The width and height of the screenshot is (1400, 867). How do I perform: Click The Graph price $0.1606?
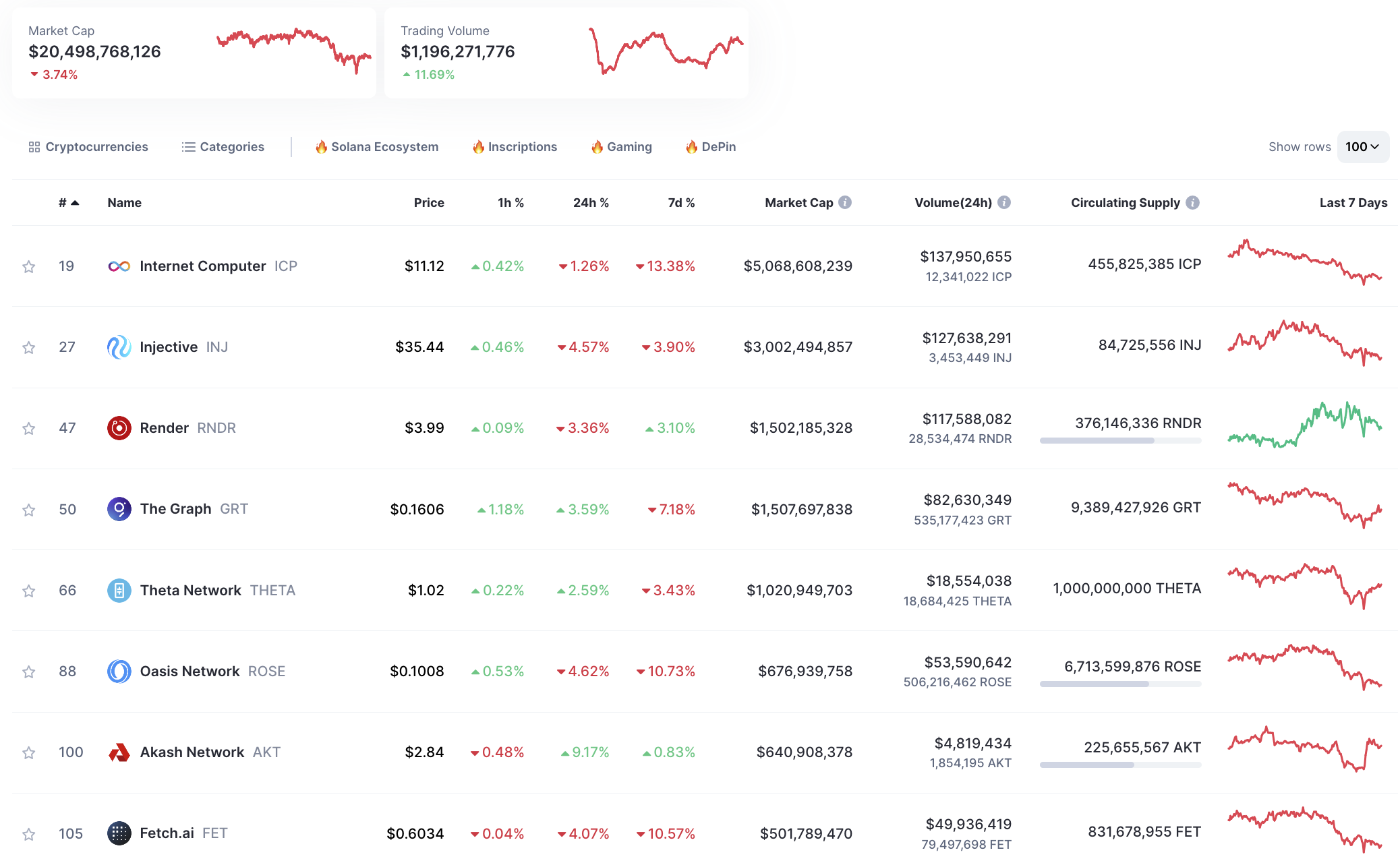[417, 510]
